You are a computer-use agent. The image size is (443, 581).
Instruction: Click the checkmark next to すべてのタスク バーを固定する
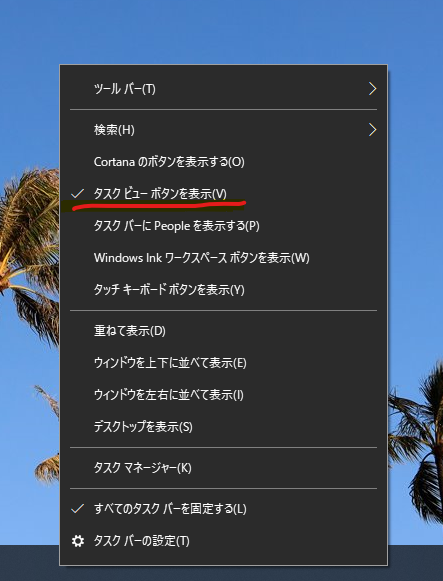coord(77,509)
